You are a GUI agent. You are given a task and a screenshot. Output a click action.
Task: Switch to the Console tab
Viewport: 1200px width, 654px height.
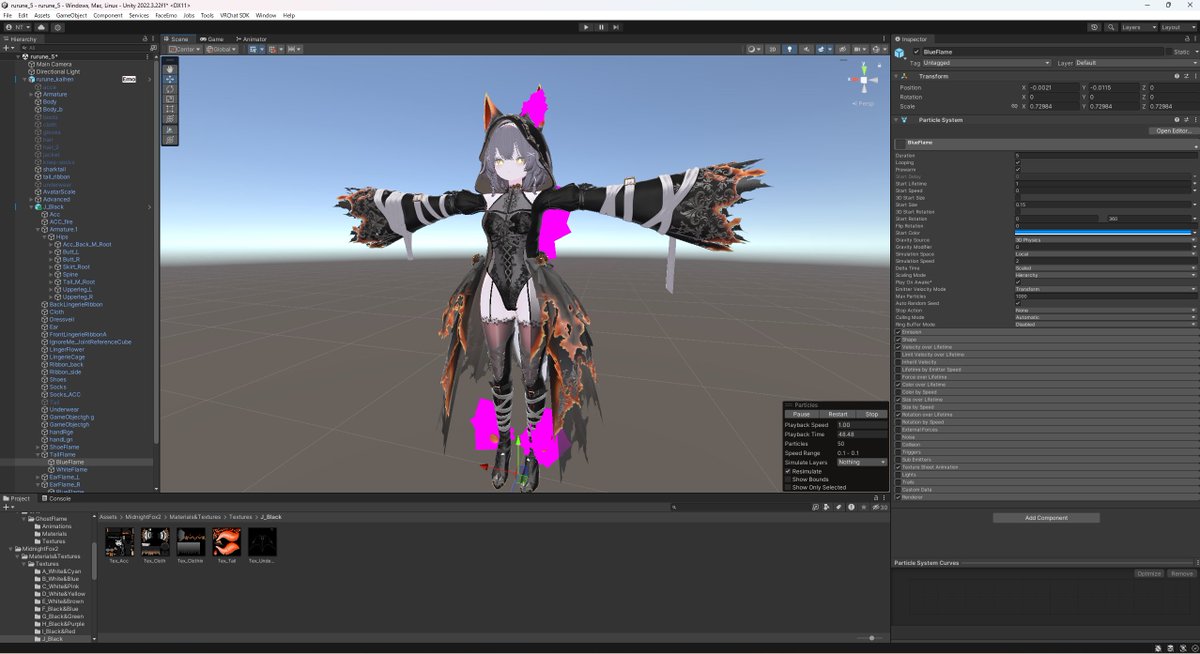coord(58,498)
